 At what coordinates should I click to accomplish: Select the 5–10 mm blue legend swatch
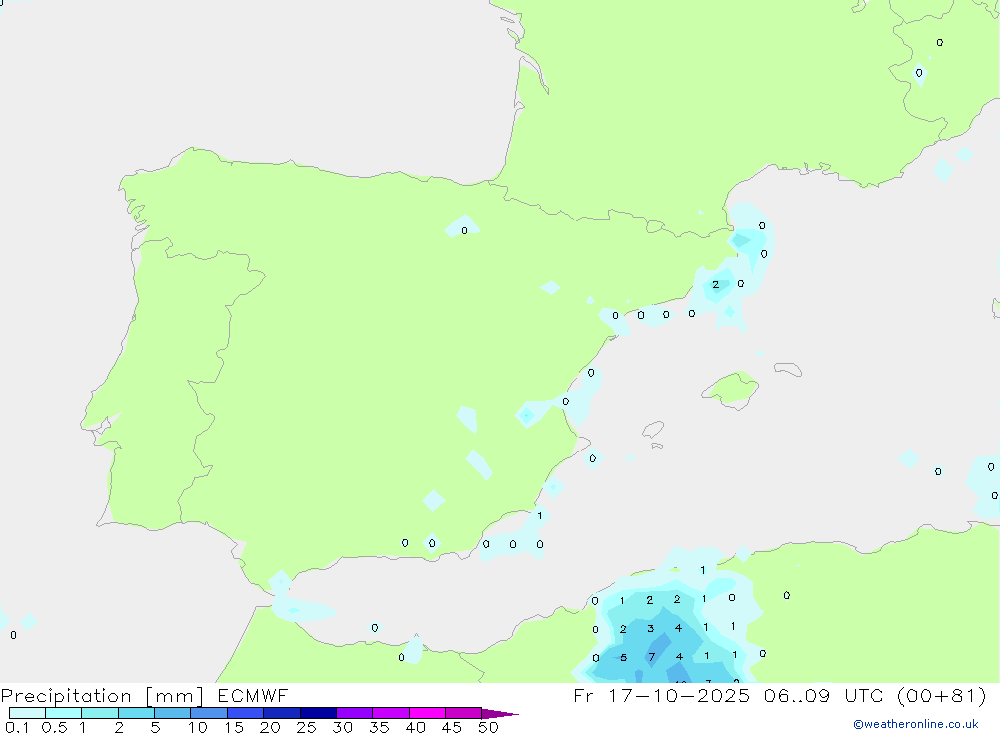click(173, 713)
